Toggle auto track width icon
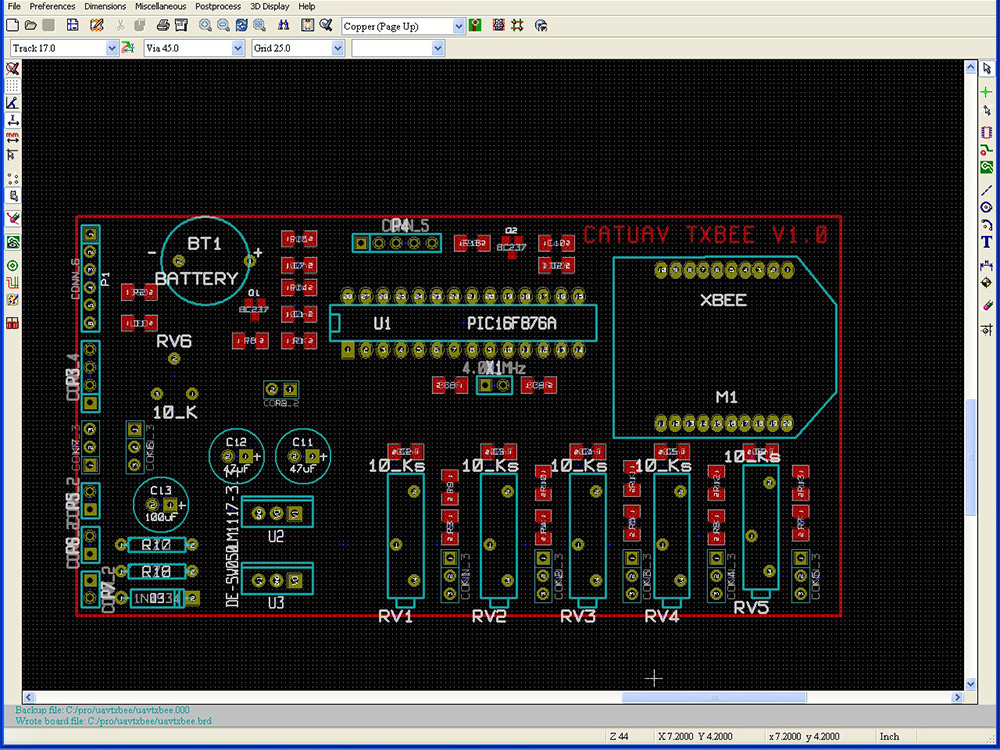 128,47
